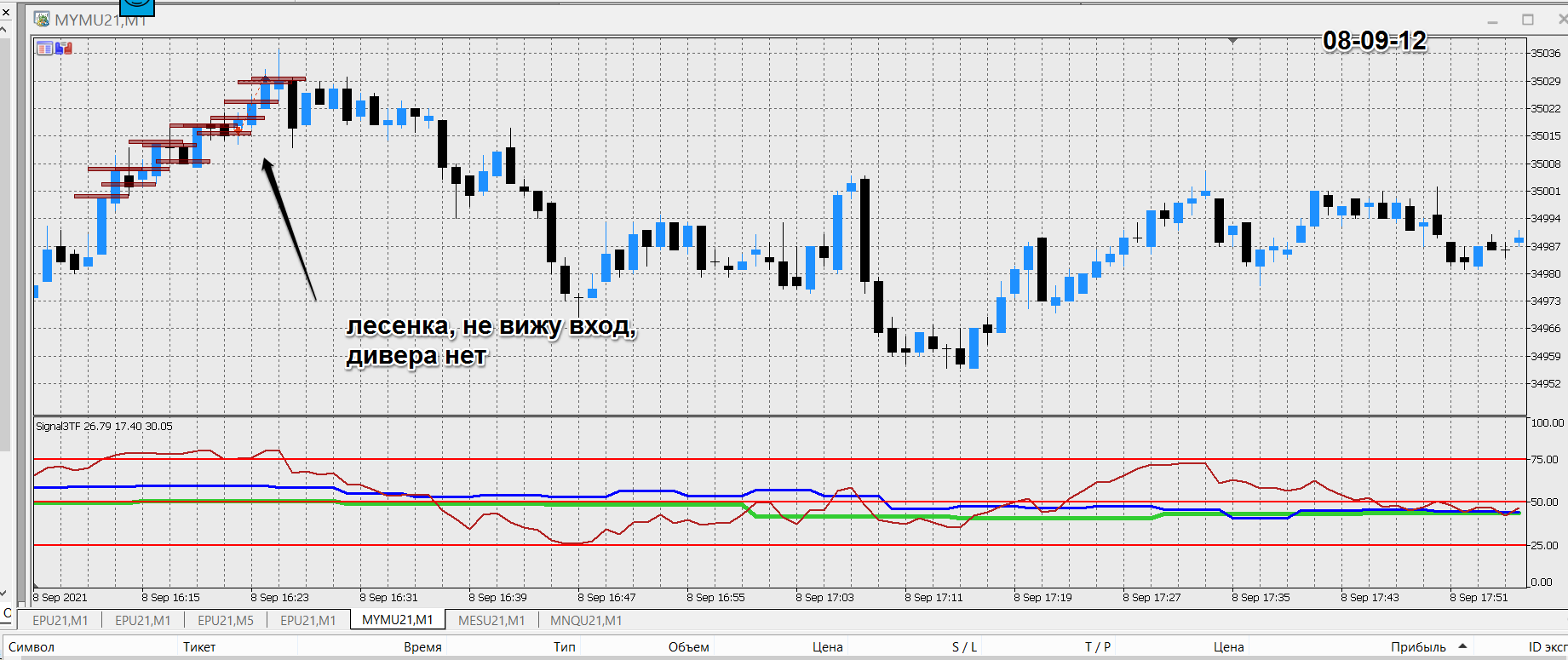Click the 34952 price scale label

point(1546,383)
